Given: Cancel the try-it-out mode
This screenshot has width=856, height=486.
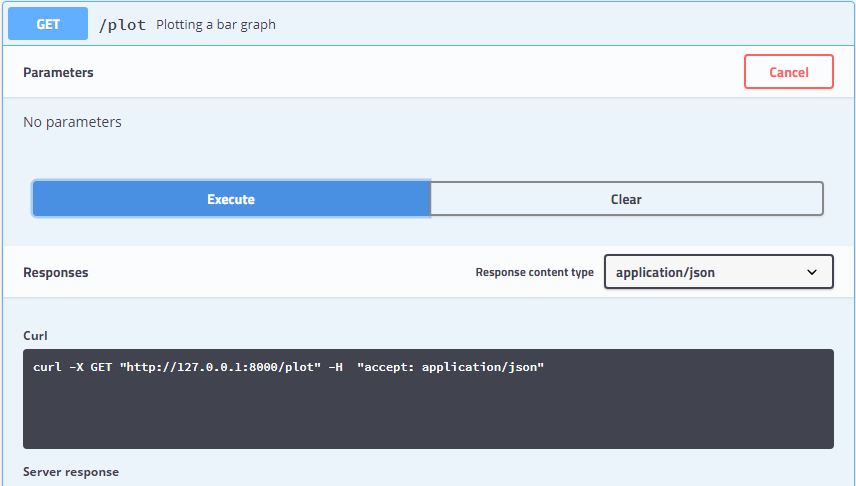Looking at the screenshot, I should pyautogui.click(x=788, y=72).
